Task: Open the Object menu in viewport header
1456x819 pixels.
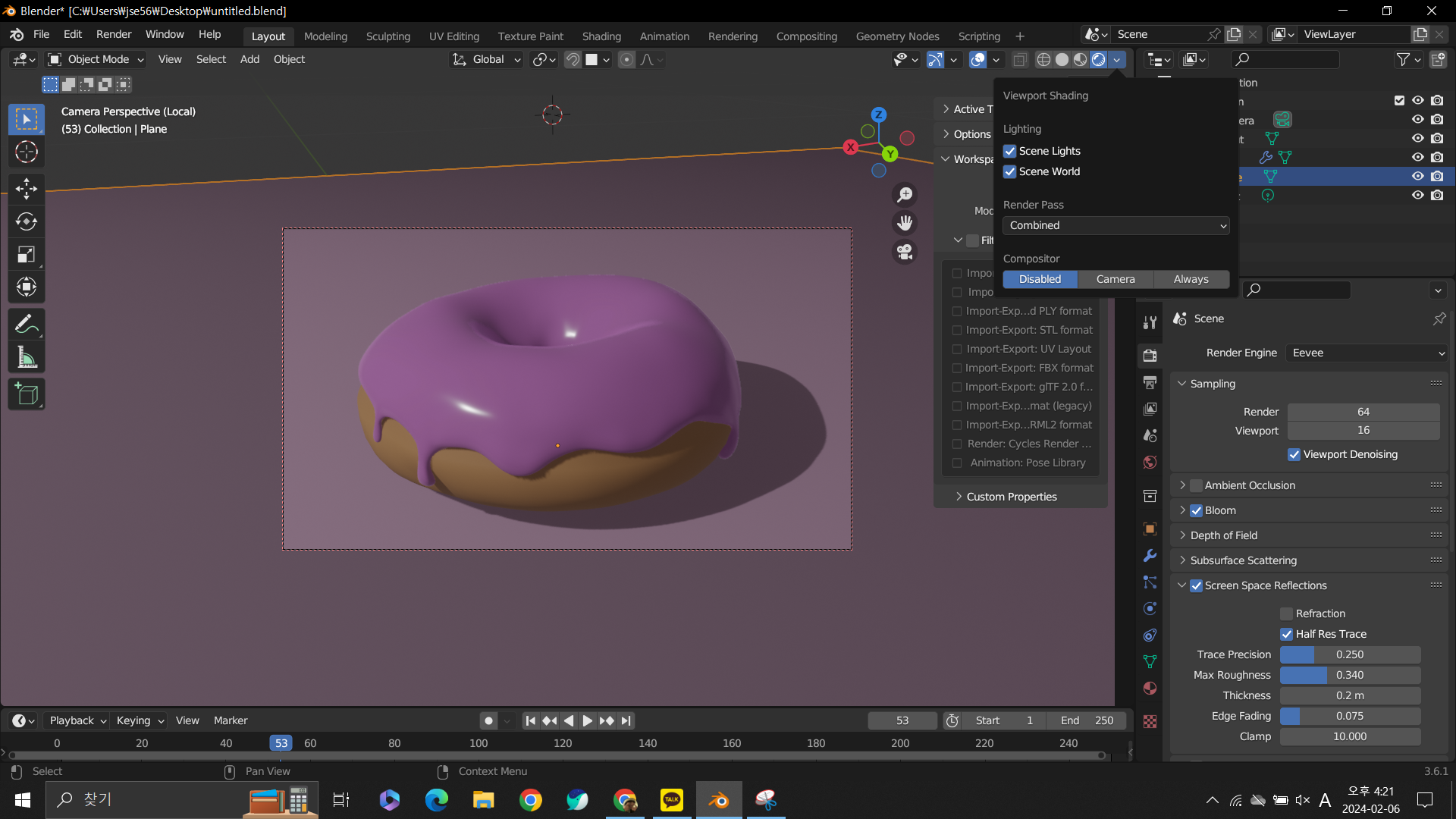Action: (x=289, y=59)
